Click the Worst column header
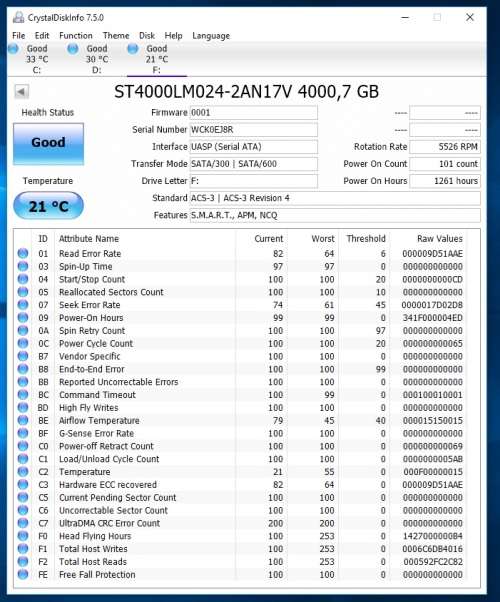500x602 pixels. coord(323,239)
